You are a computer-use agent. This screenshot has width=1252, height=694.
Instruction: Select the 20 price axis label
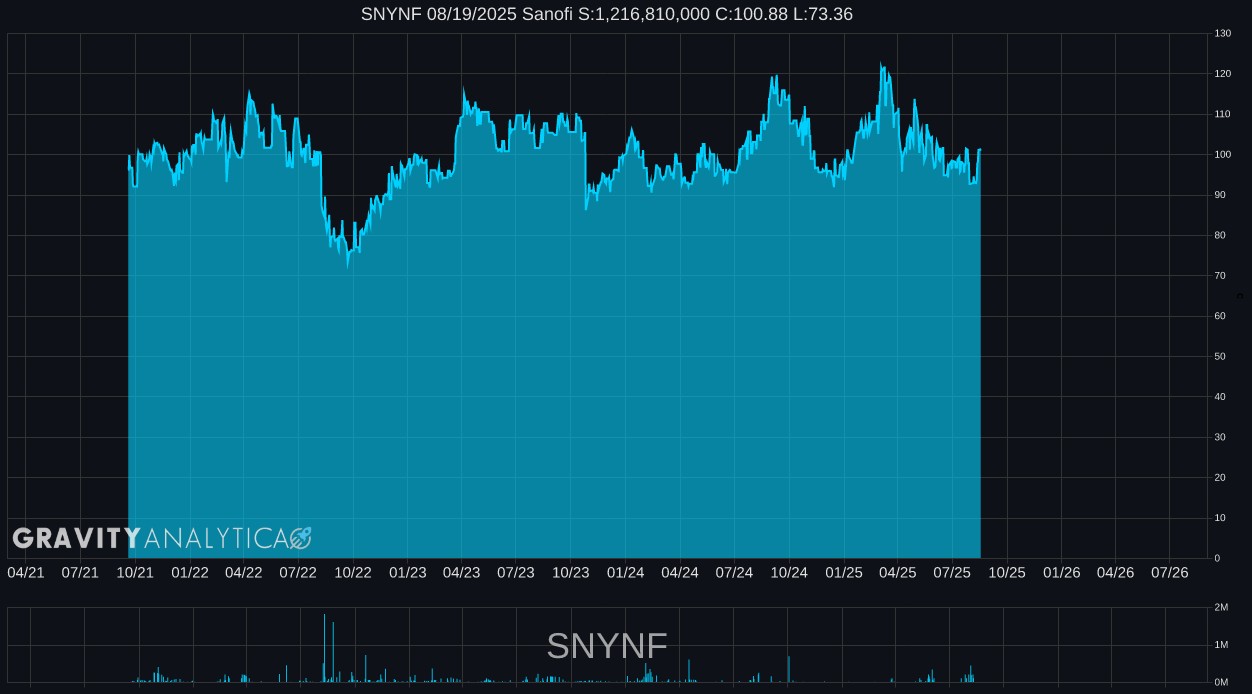(x=1220, y=478)
